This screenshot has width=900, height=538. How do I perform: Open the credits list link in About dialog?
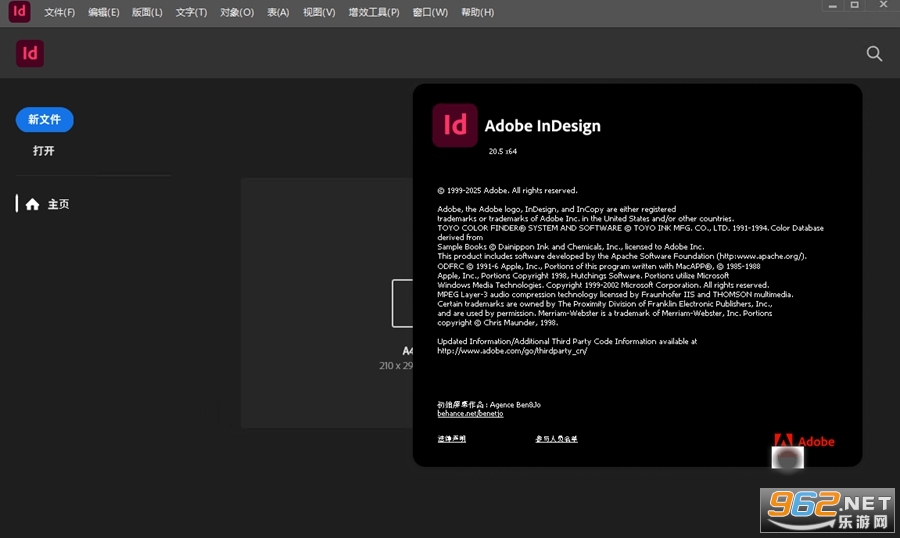(556, 439)
